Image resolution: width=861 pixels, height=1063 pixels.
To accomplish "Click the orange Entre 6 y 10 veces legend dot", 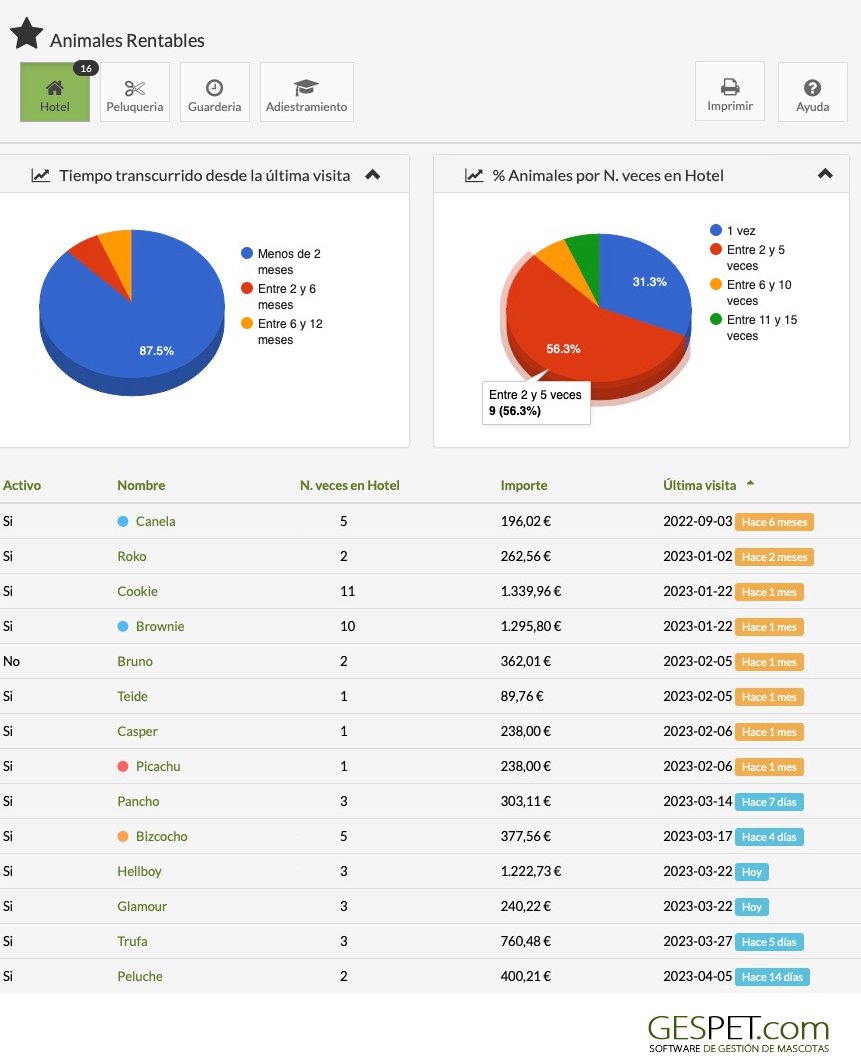I will 716,285.
